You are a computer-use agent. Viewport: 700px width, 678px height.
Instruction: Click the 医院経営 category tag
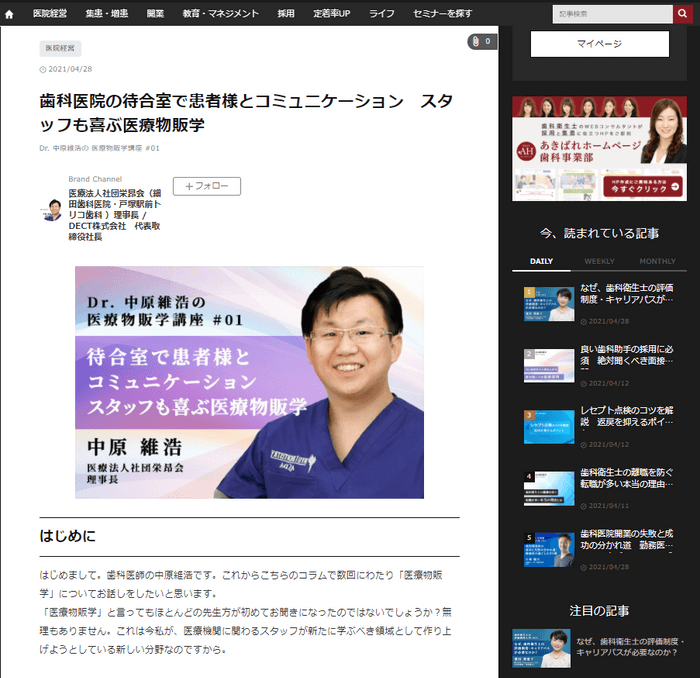[x=60, y=48]
